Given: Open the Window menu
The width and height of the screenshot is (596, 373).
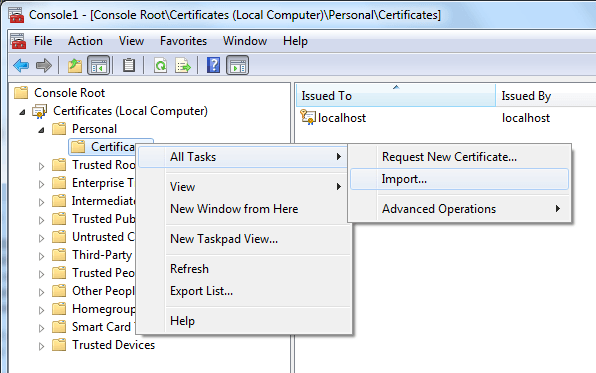Looking at the screenshot, I should click(245, 41).
